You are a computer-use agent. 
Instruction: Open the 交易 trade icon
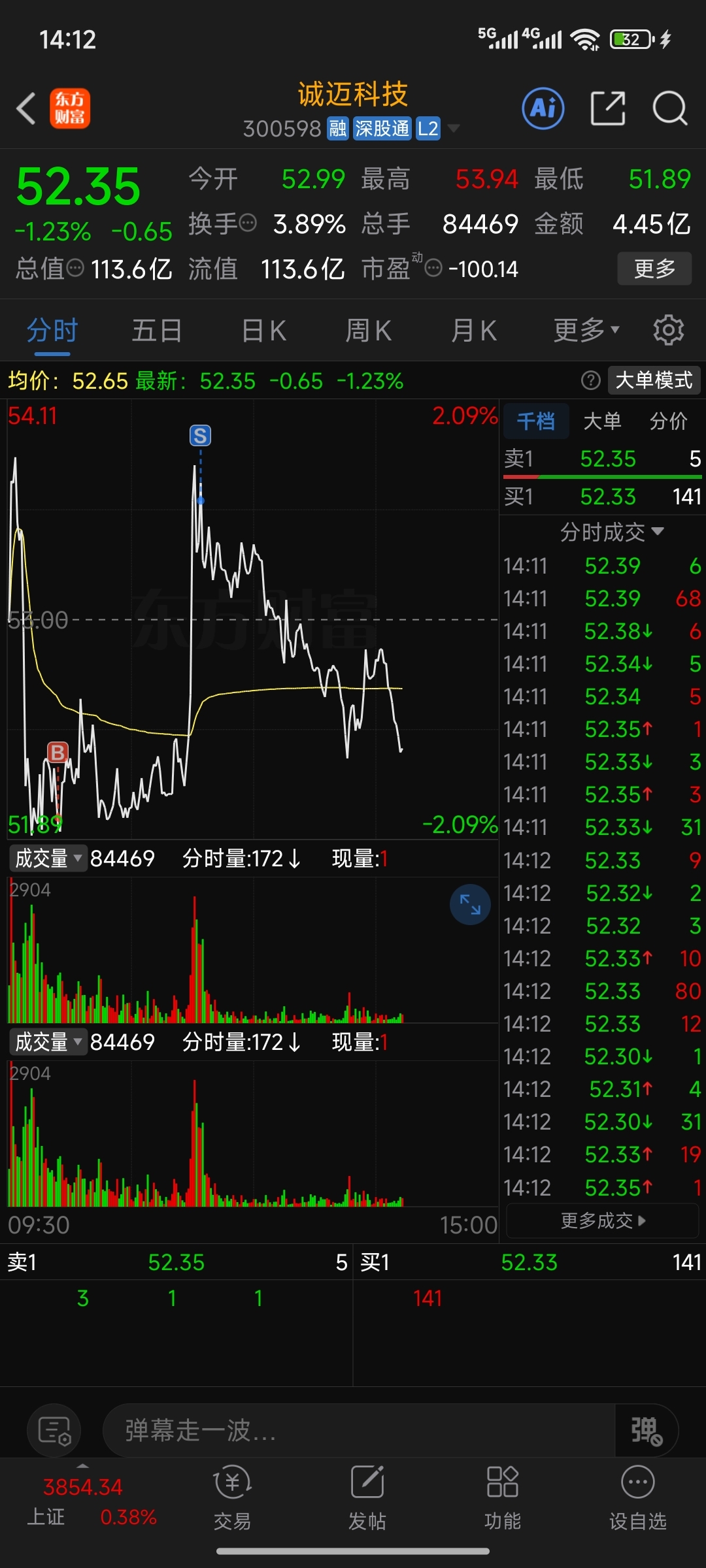(233, 1499)
